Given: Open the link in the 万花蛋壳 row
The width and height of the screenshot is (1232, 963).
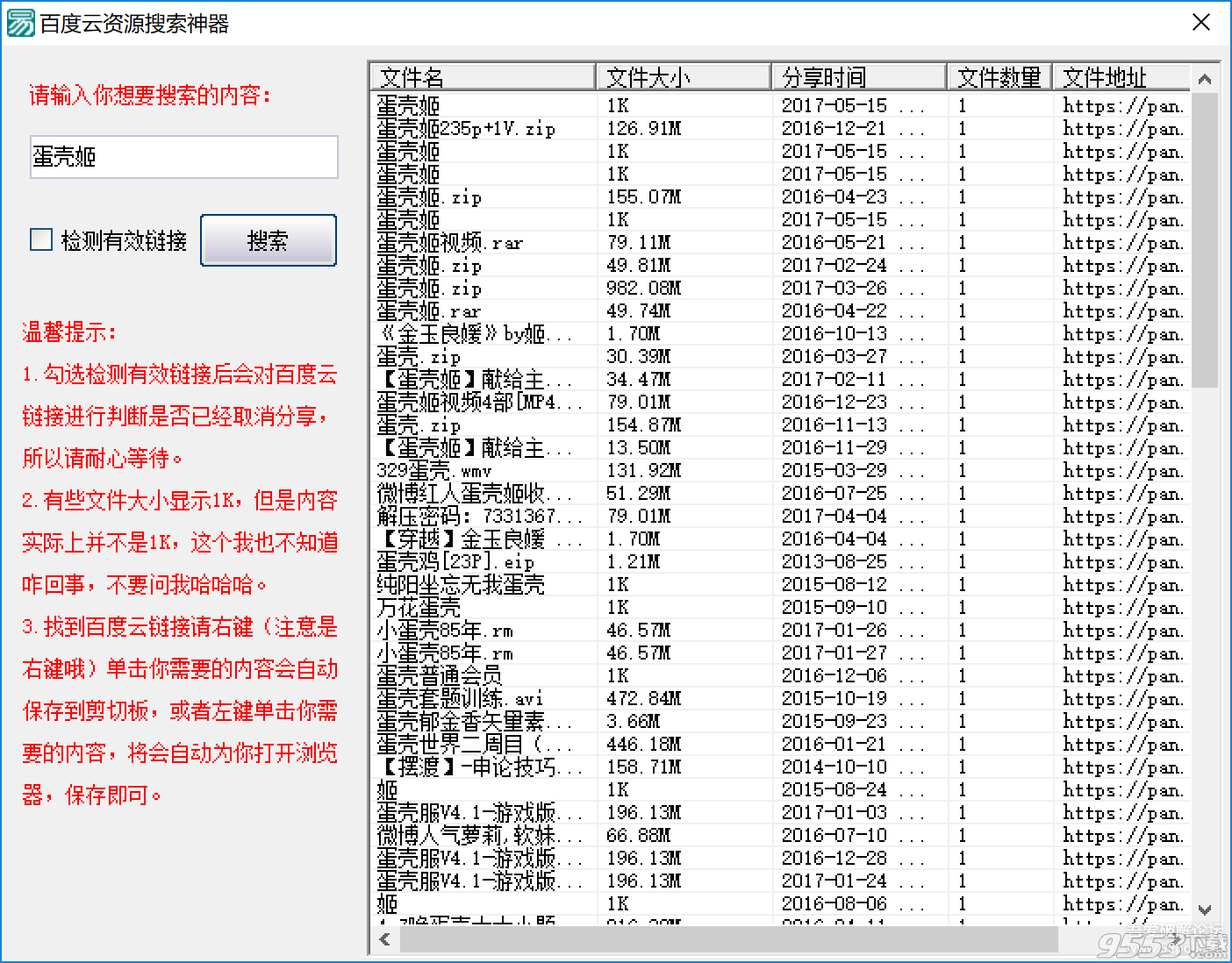Looking at the screenshot, I should pyautogui.click(x=1123, y=608).
